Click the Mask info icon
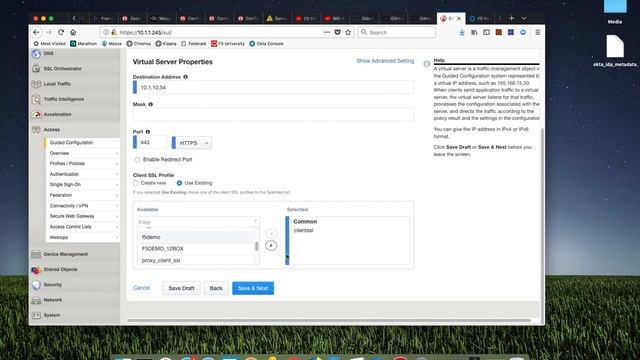The width and height of the screenshot is (640, 360). tap(151, 104)
